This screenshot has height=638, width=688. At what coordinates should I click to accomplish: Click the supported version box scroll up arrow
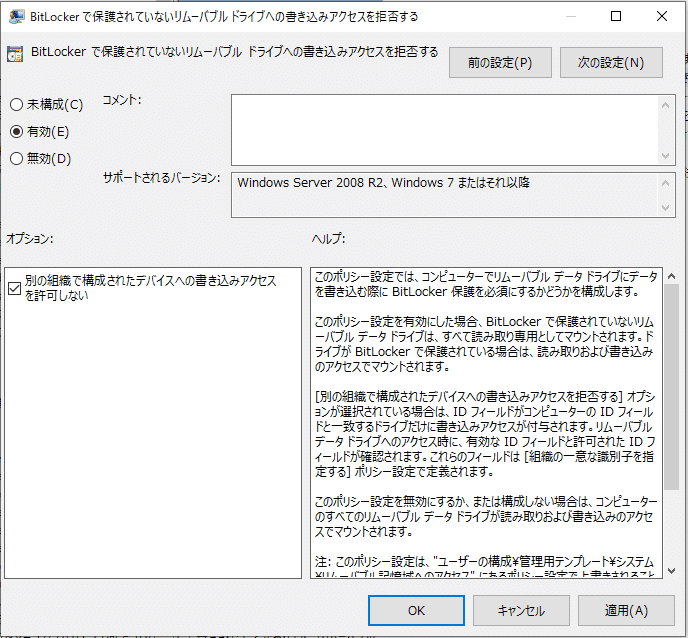665,183
